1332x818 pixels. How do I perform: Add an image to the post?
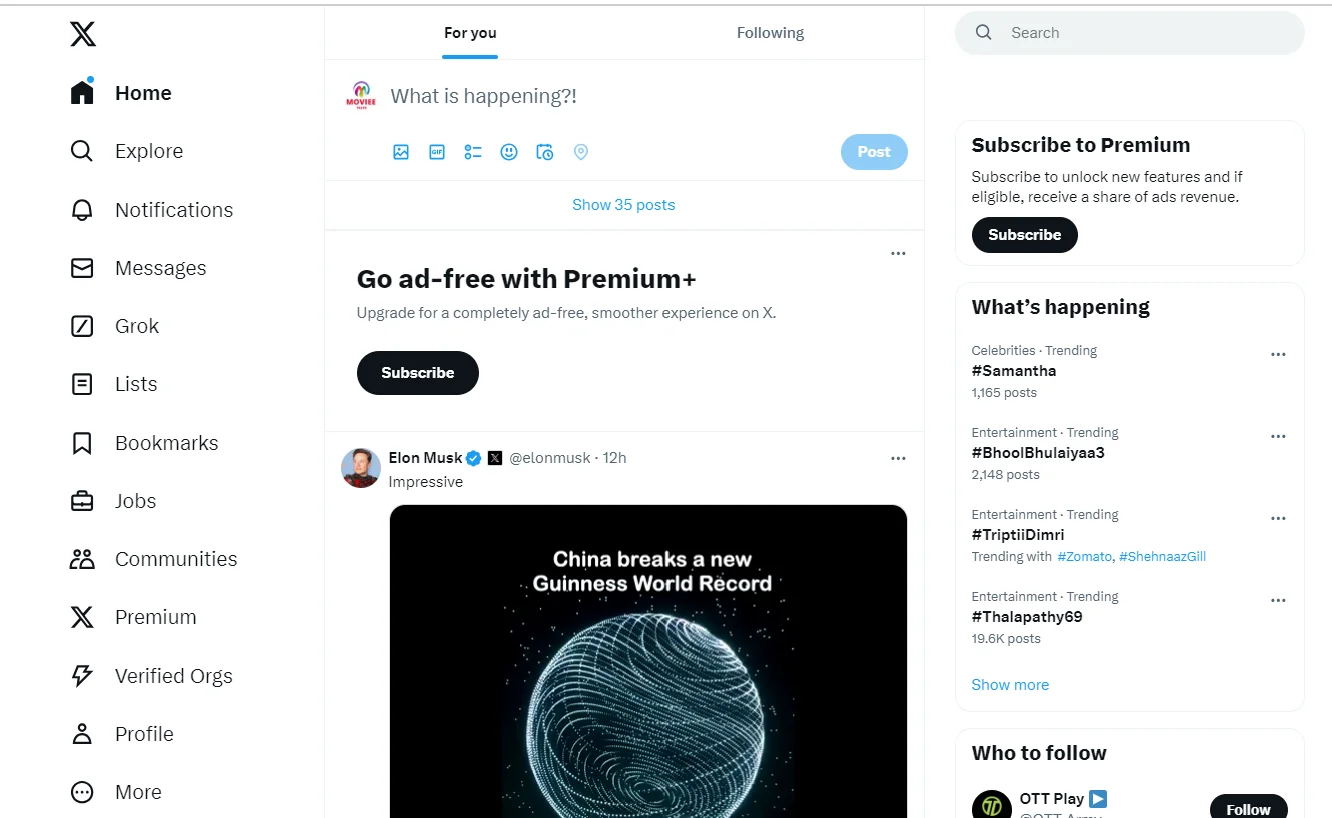tap(401, 152)
